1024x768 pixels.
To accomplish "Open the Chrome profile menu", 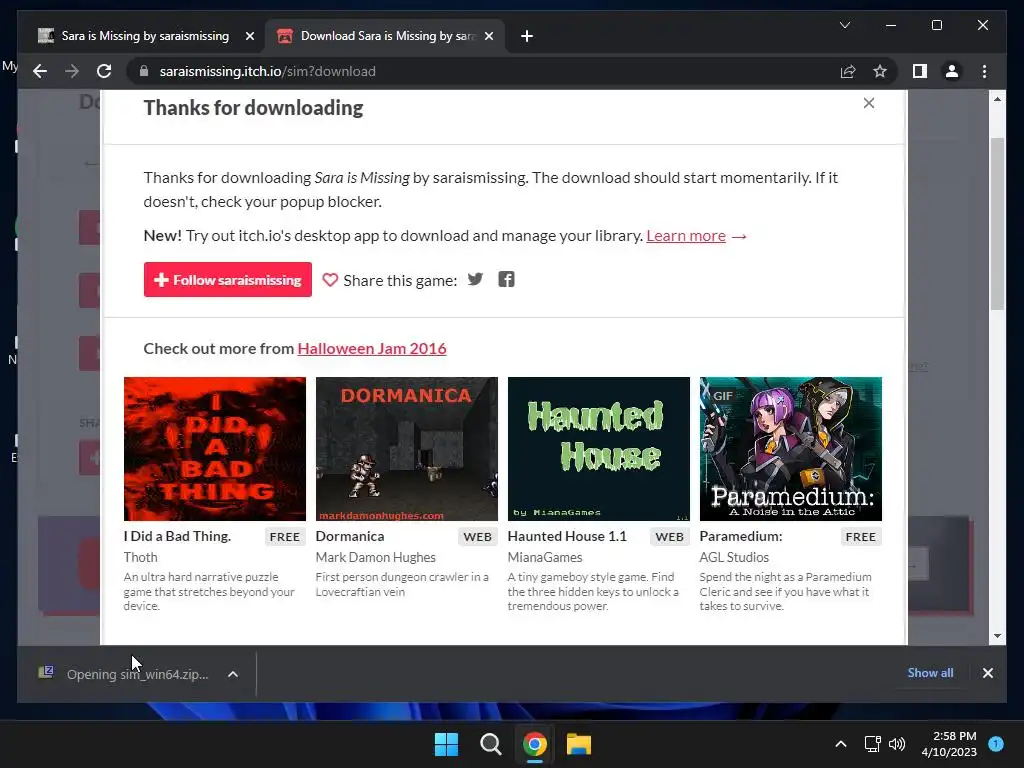I will click(952, 71).
